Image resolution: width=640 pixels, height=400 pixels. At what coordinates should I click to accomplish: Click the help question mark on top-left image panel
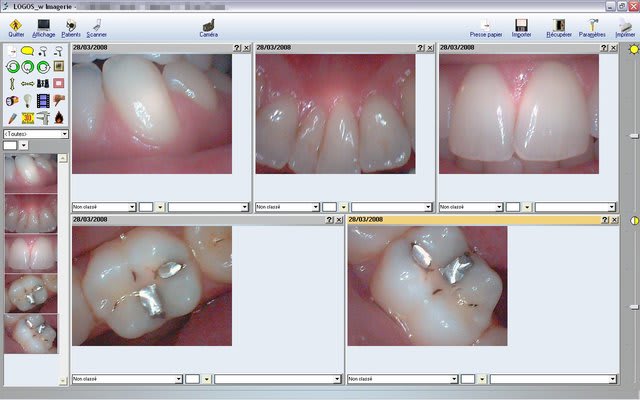pos(237,47)
